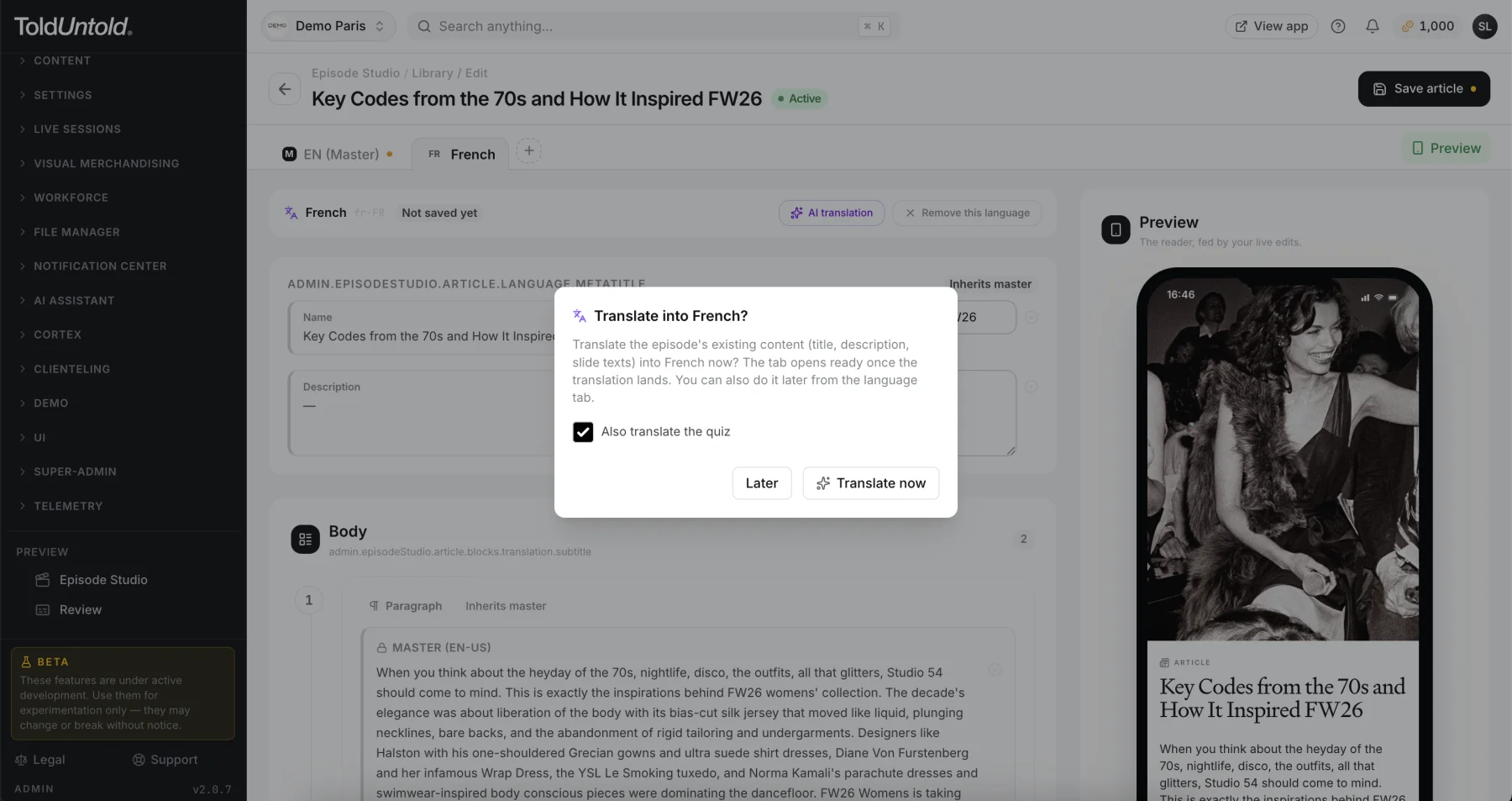Click the Preview panel phone icon
The height and width of the screenshot is (801, 1512).
(x=1116, y=229)
